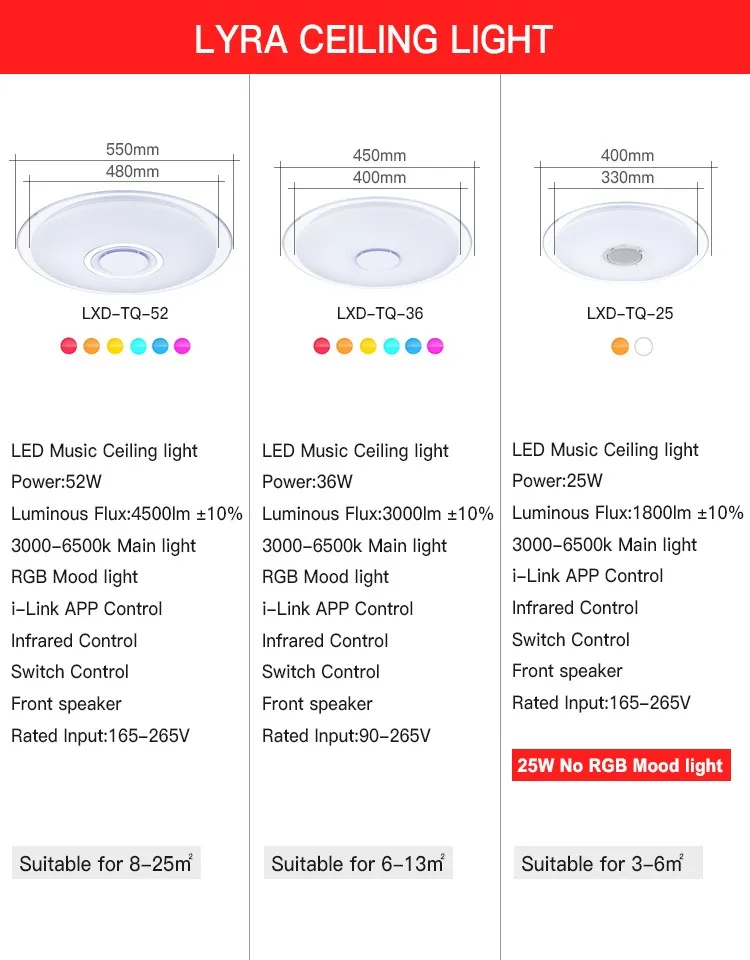Click the LXD-TQ-36 ceiling light image
The image size is (750, 960).
(x=377, y=243)
